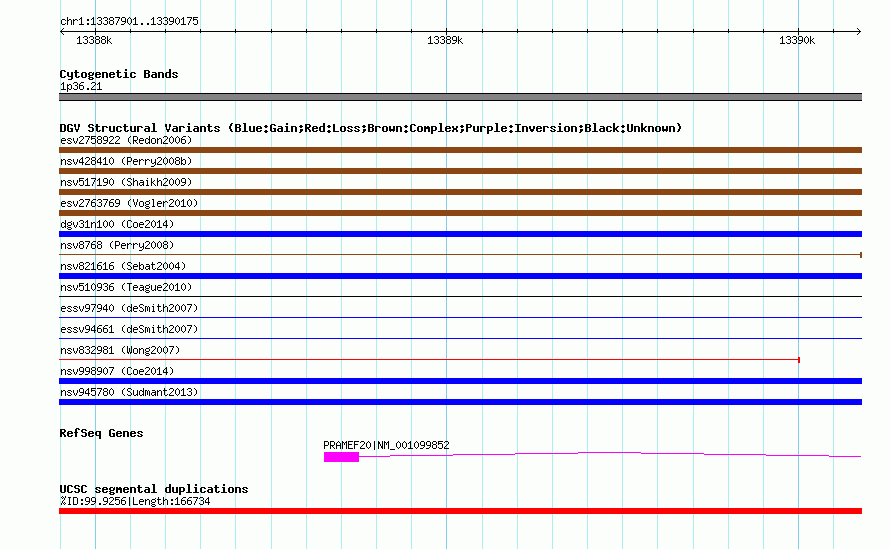Click the 1p36.21 band label
This screenshot has width=890, height=549.
click(81, 86)
